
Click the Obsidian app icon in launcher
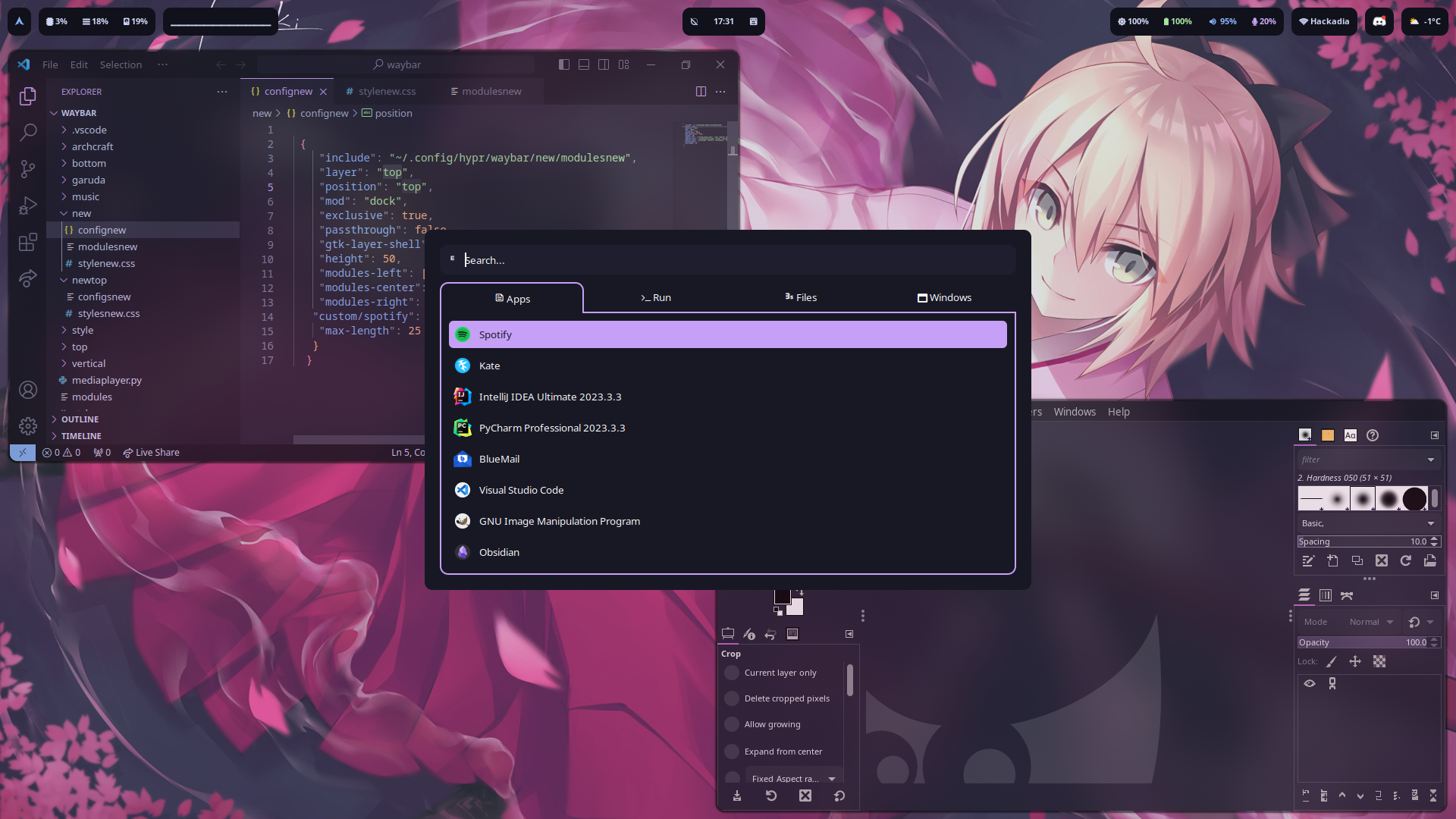click(x=463, y=552)
